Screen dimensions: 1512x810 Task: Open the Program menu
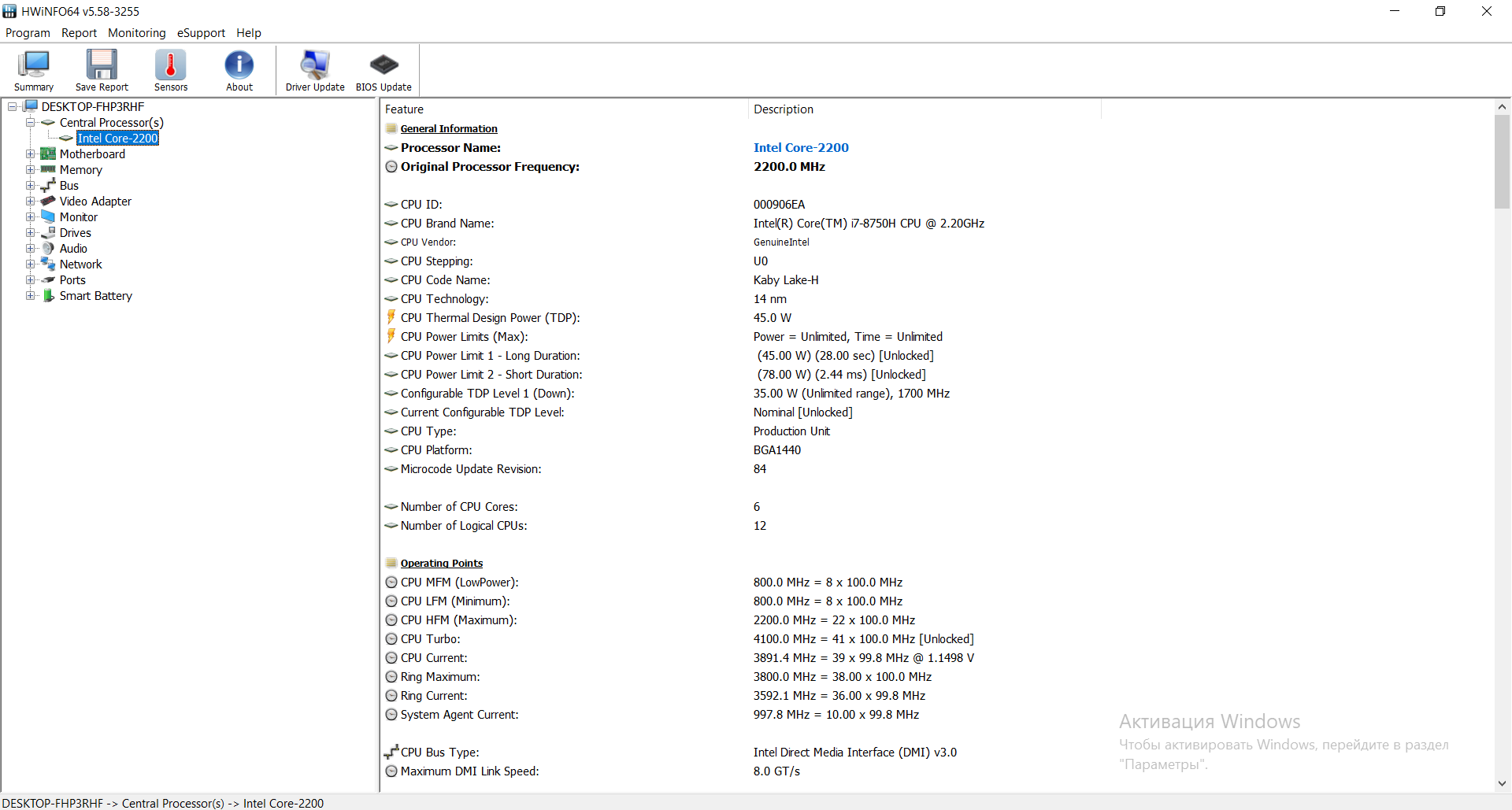(x=28, y=33)
